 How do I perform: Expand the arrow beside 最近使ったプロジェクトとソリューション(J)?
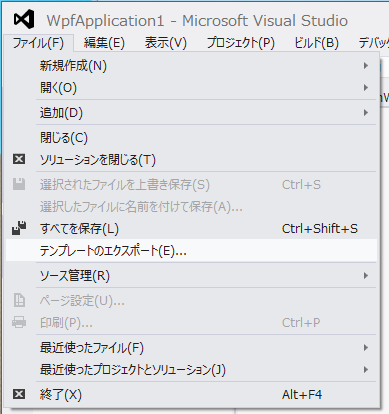[x=366, y=370]
